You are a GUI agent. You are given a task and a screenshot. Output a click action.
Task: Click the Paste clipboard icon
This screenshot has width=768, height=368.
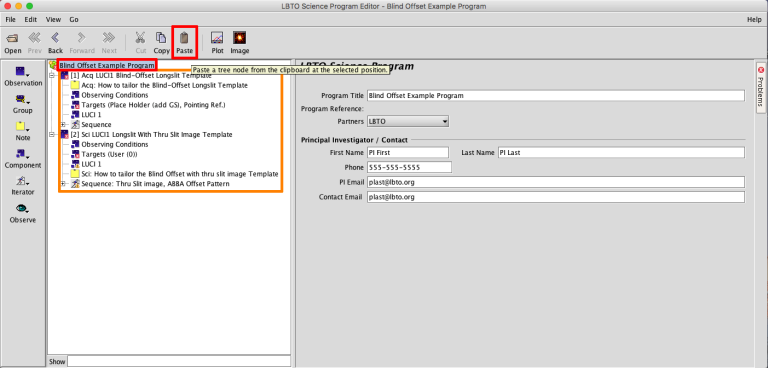click(x=185, y=38)
